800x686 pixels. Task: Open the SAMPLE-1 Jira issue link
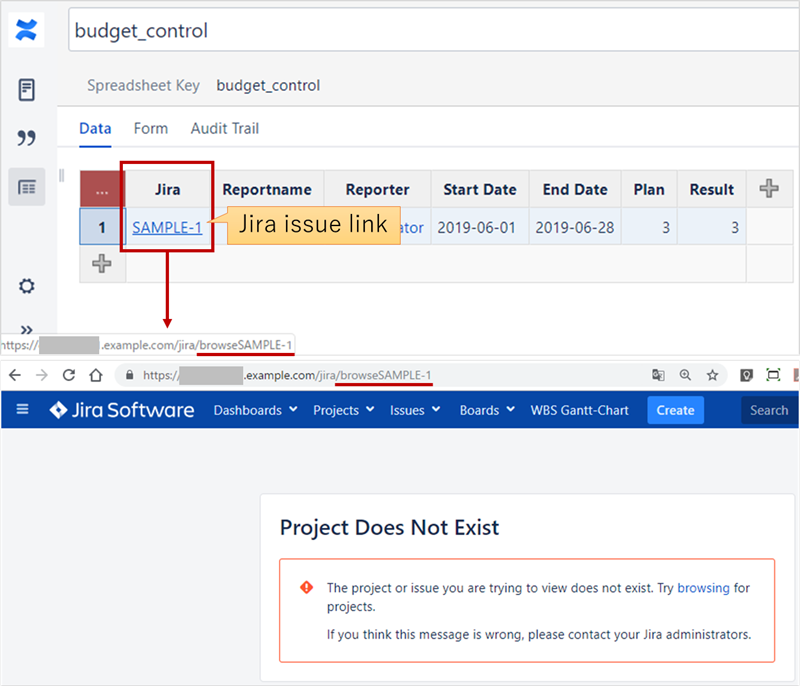tap(167, 227)
